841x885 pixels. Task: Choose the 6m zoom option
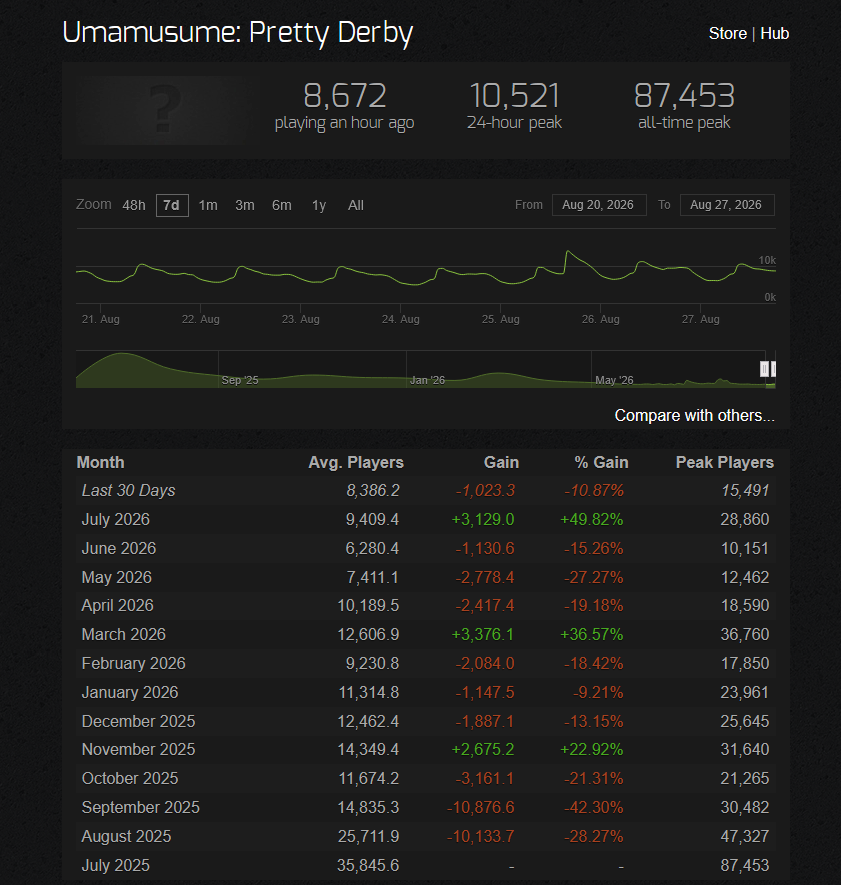[x=282, y=205]
